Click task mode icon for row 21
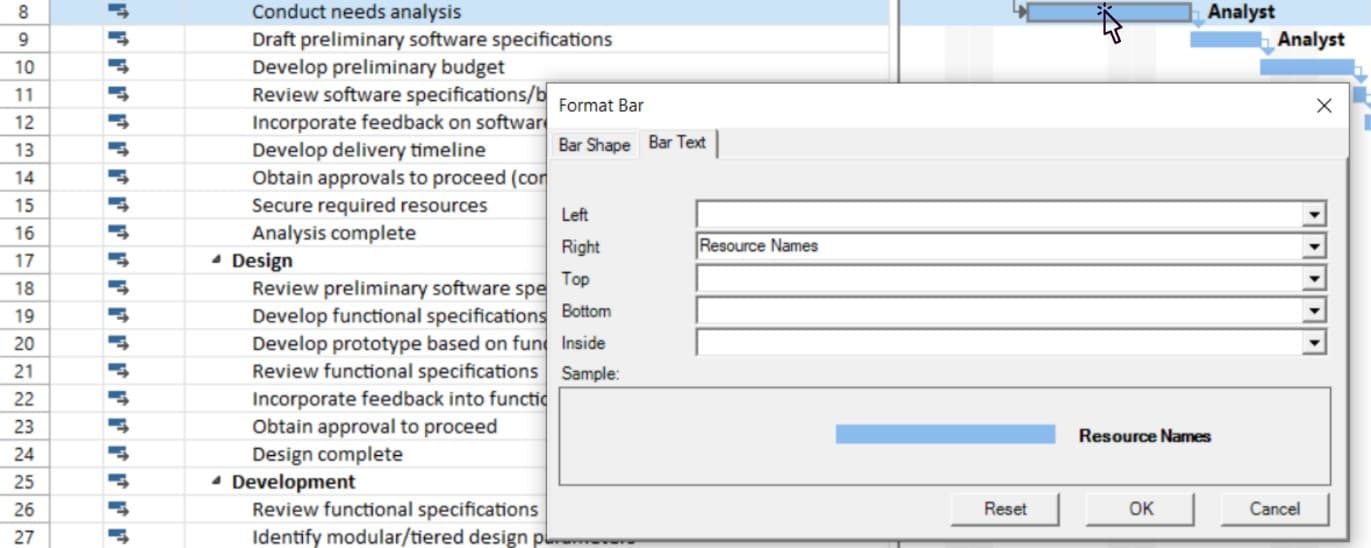 (118, 371)
